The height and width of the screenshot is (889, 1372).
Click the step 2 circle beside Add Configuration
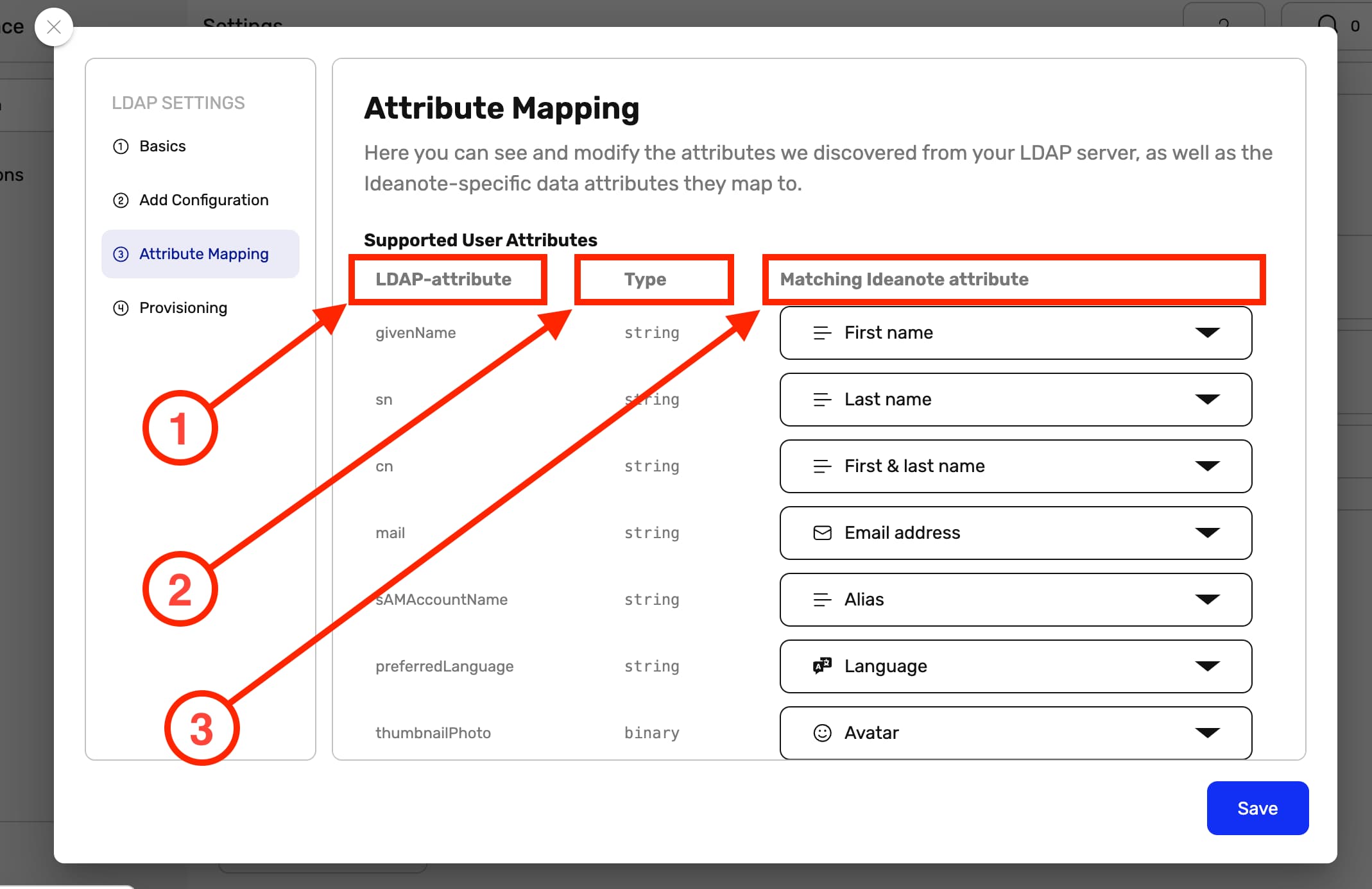click(121, 200)
